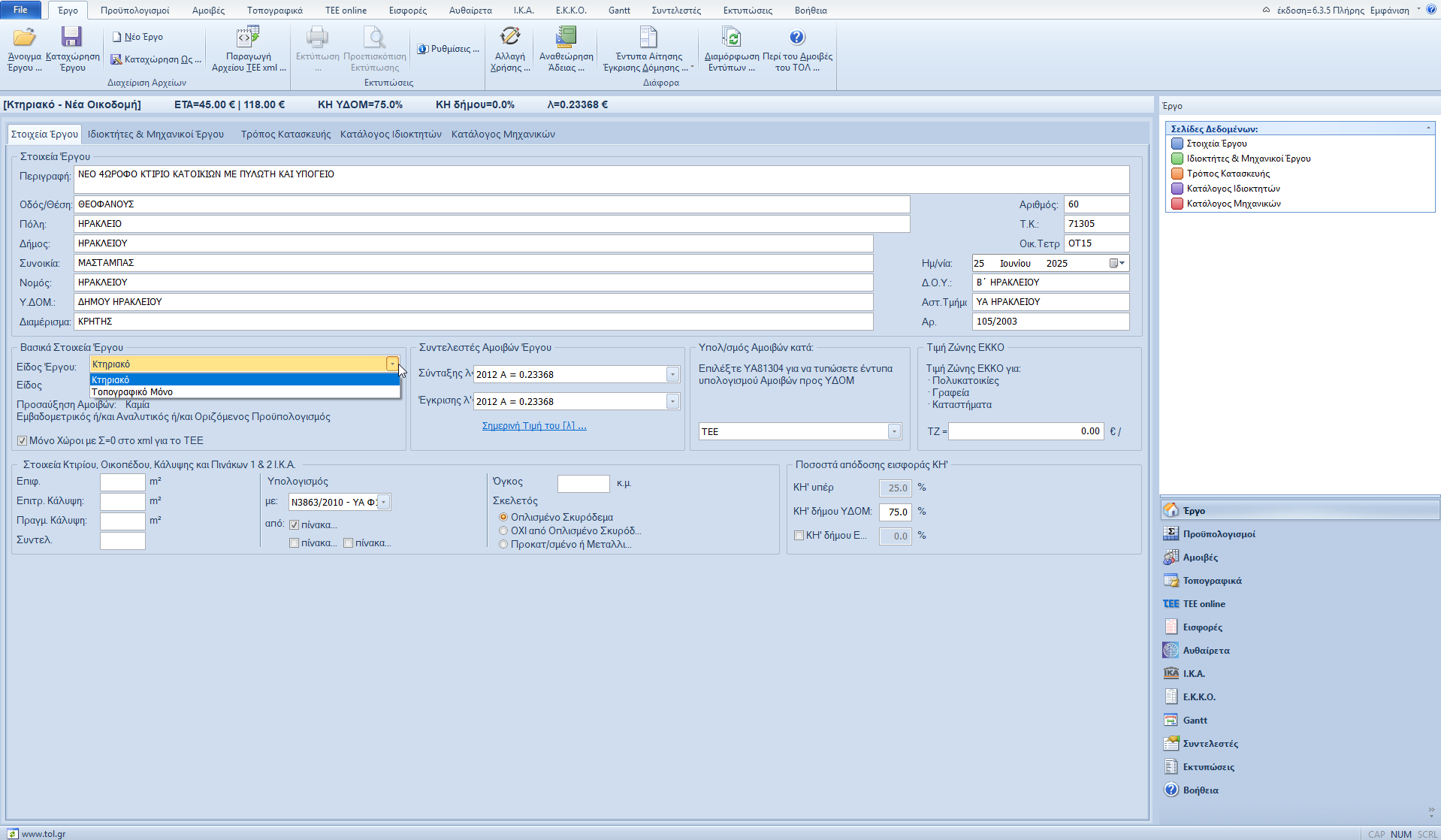Open Περί του Αμοιβές help icon
Viewport: 1441px width, 840px height.
coord(797,38)
